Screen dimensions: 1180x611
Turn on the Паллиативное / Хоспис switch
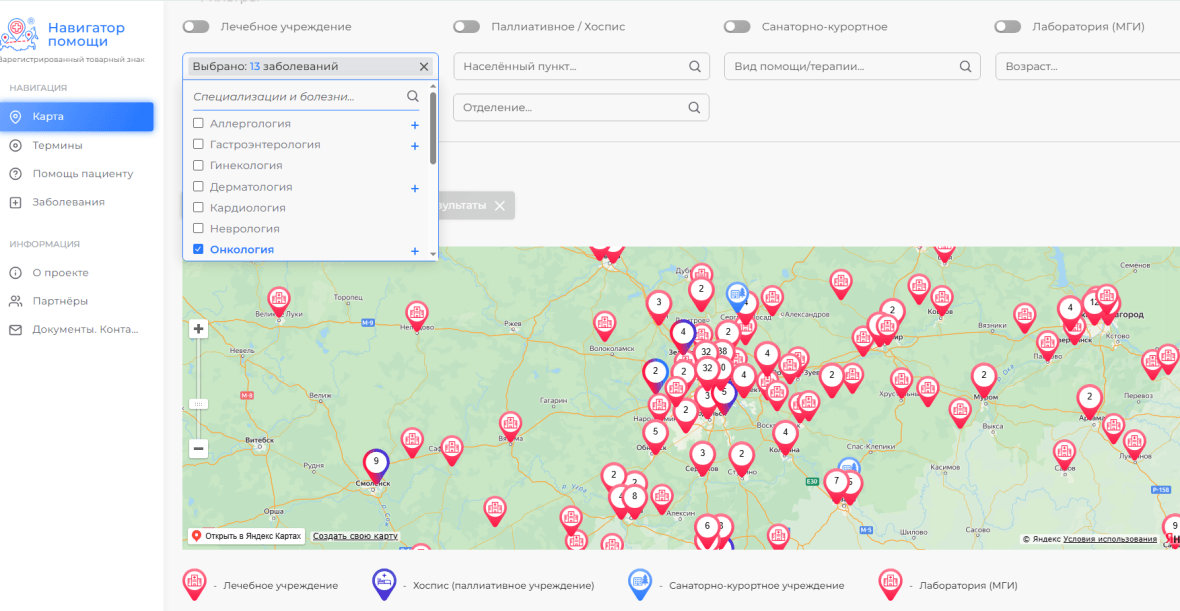click(467, 27)
